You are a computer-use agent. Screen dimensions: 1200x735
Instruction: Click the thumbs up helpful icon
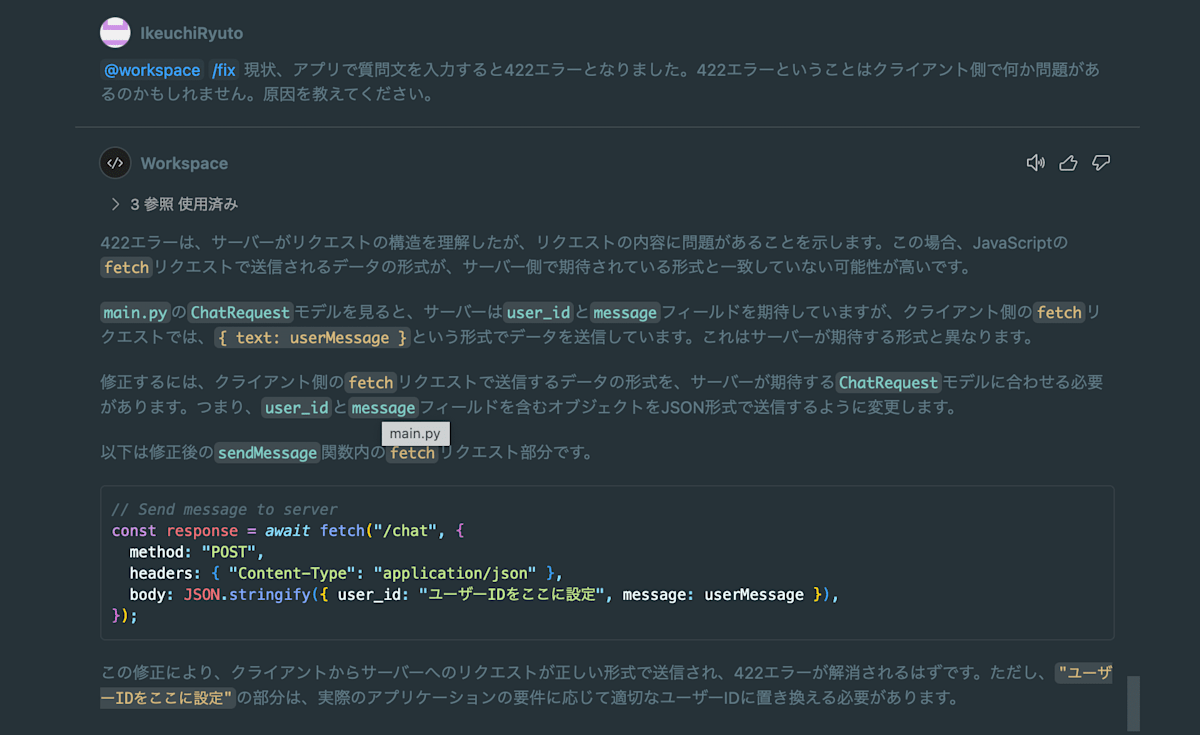click(x=1068, y=163)
